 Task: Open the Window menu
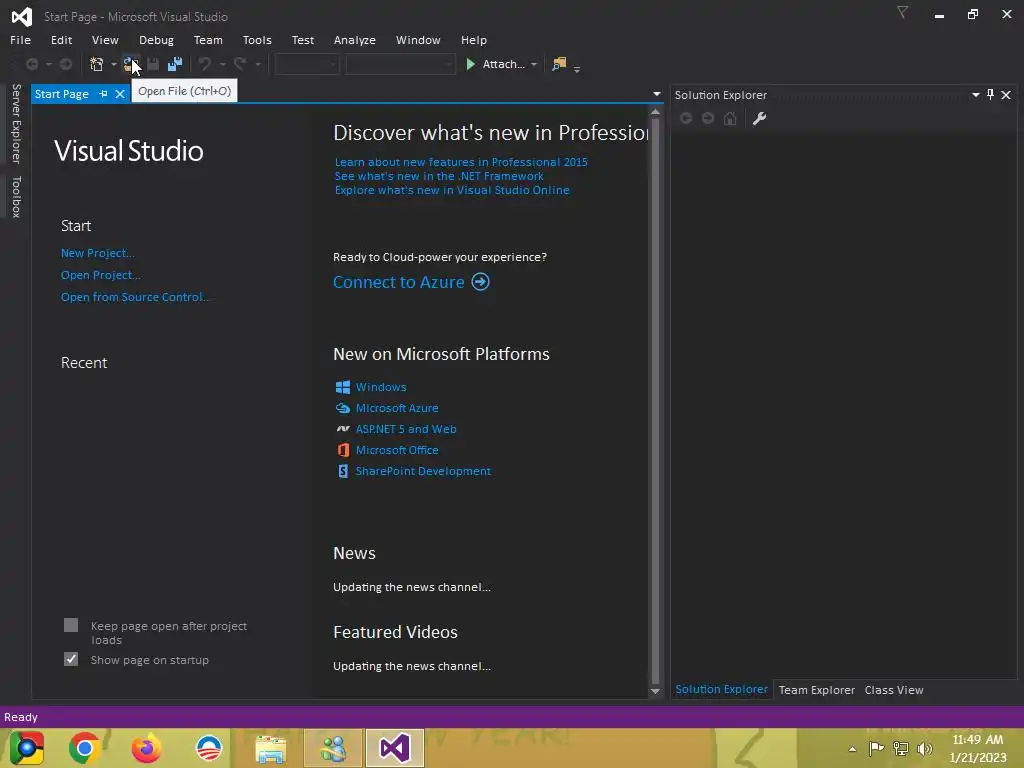(418, 40)
